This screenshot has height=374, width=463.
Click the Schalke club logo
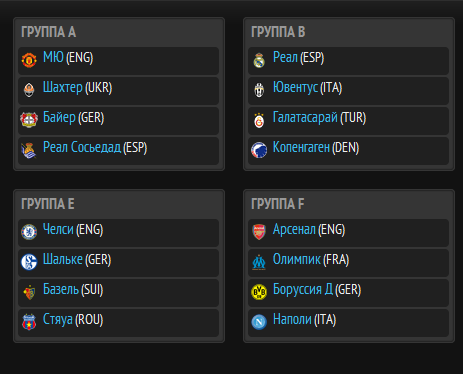tap(29, 262)
